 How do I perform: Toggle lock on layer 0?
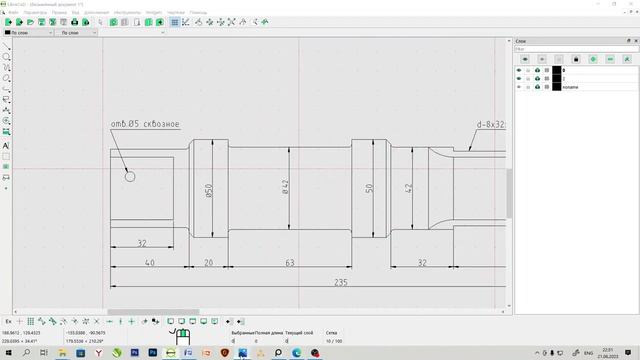pyautogui.click(x=528, y=70)
